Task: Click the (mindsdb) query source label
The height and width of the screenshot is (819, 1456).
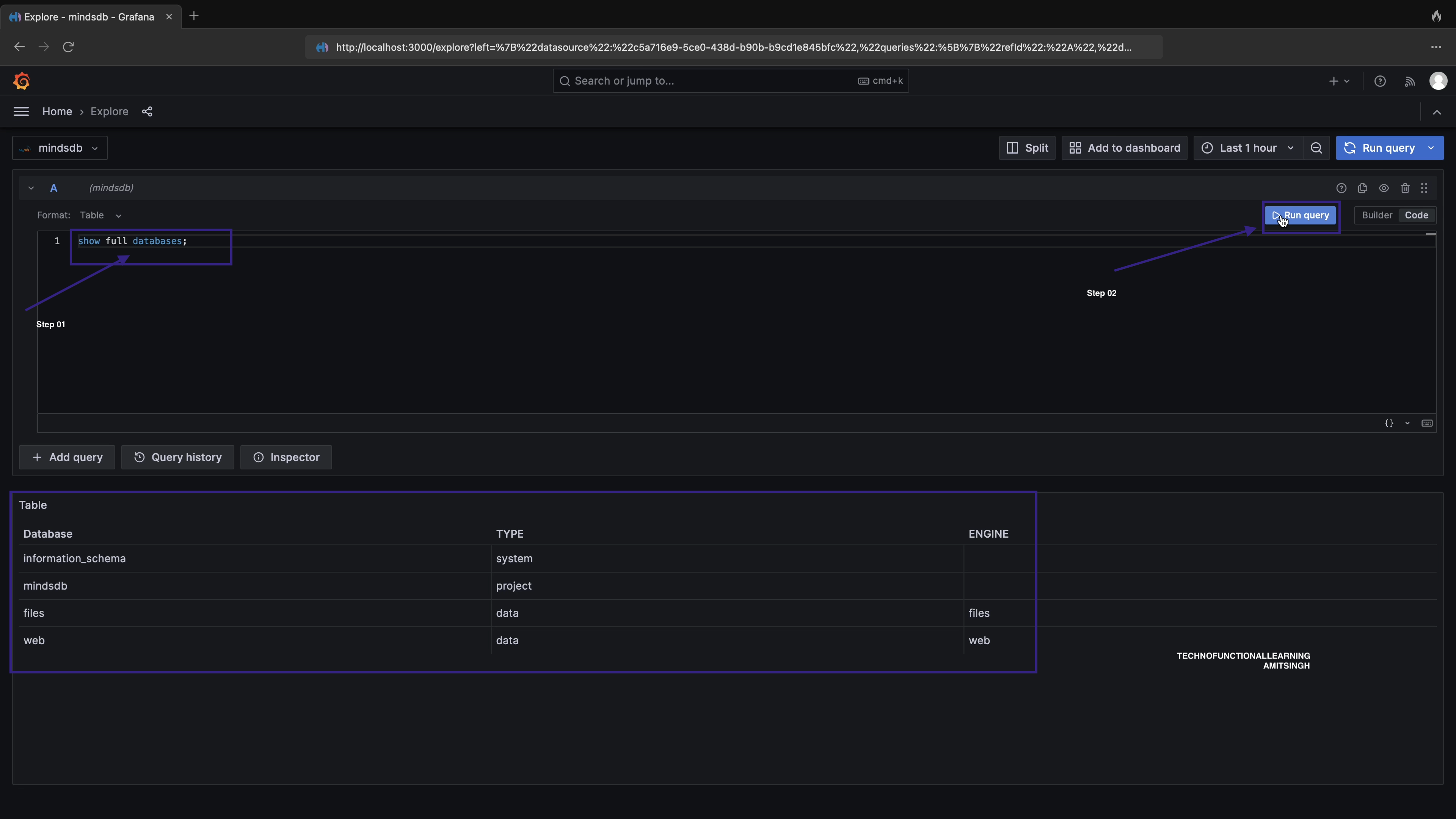Action: pyautogui.click(x=111, y=188)
